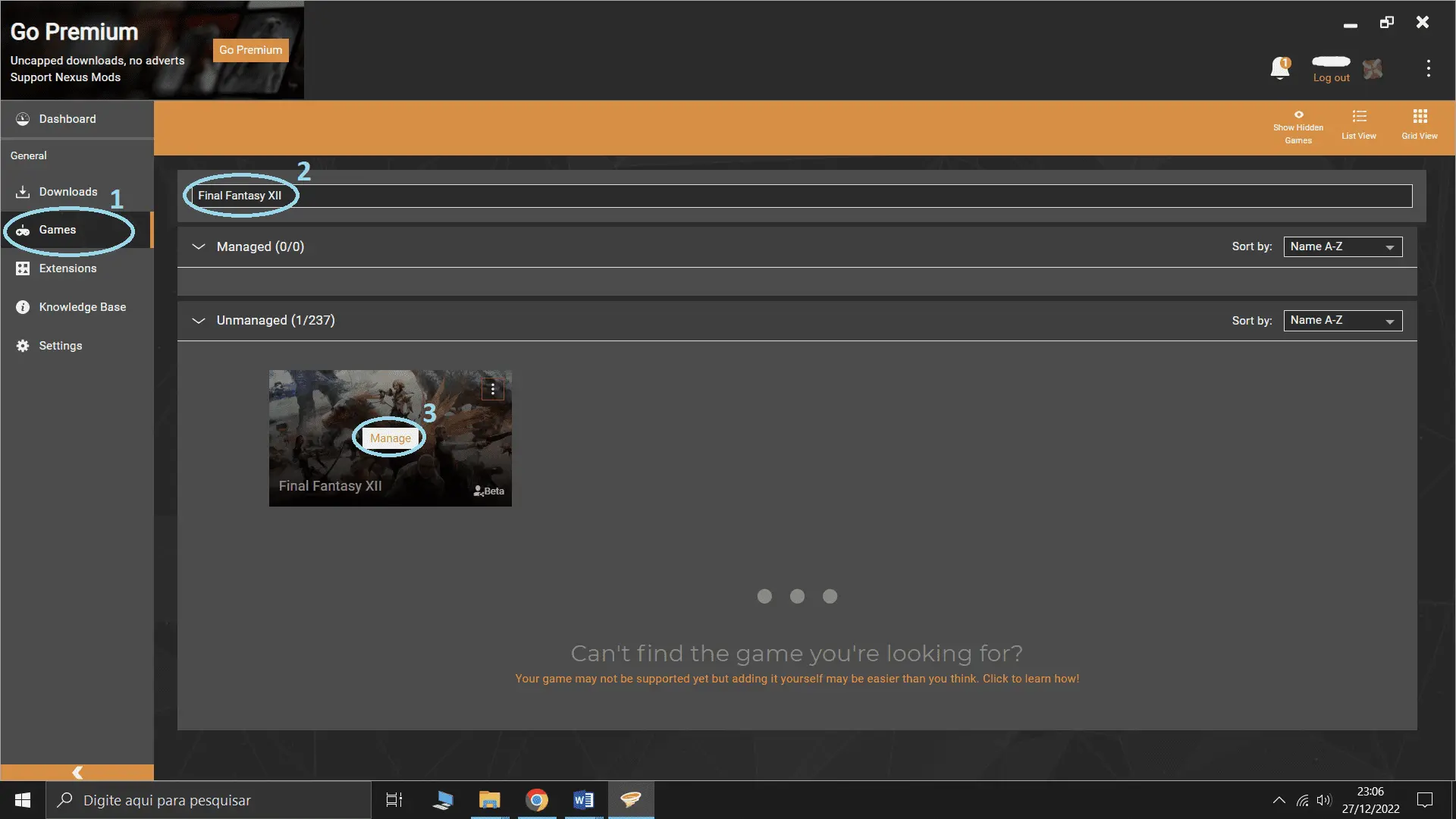The height and width of the screenshot is (819, 1456).
Task: Open the Dashboard page
Action: click(x=77, y=119)
